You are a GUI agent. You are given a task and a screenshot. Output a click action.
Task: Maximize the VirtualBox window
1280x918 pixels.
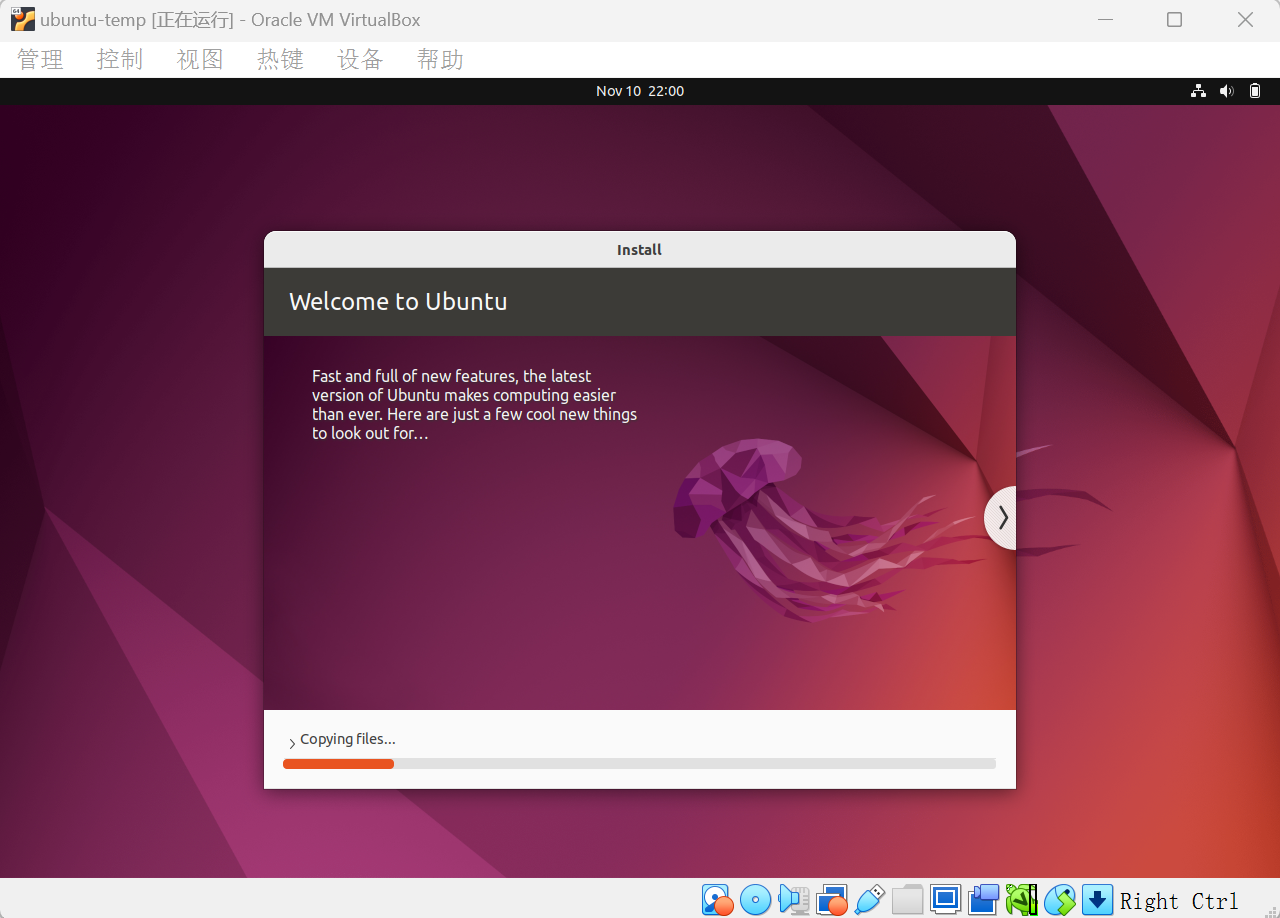coord(1175,20)
